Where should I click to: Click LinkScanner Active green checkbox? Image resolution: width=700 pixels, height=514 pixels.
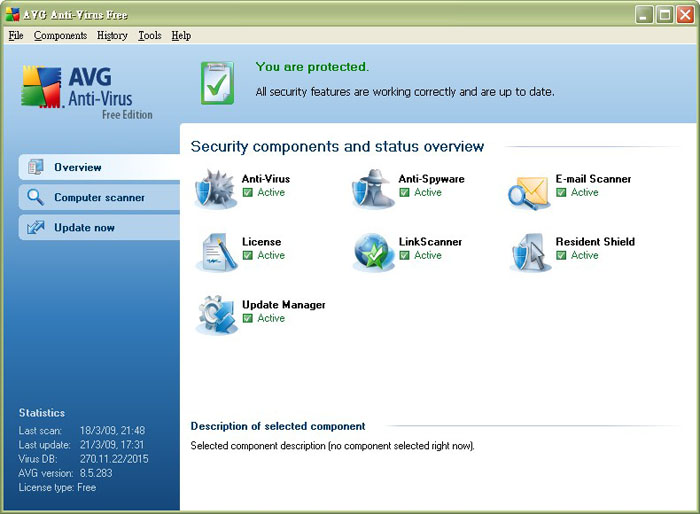pyautogui.click(x=404, y=256)
